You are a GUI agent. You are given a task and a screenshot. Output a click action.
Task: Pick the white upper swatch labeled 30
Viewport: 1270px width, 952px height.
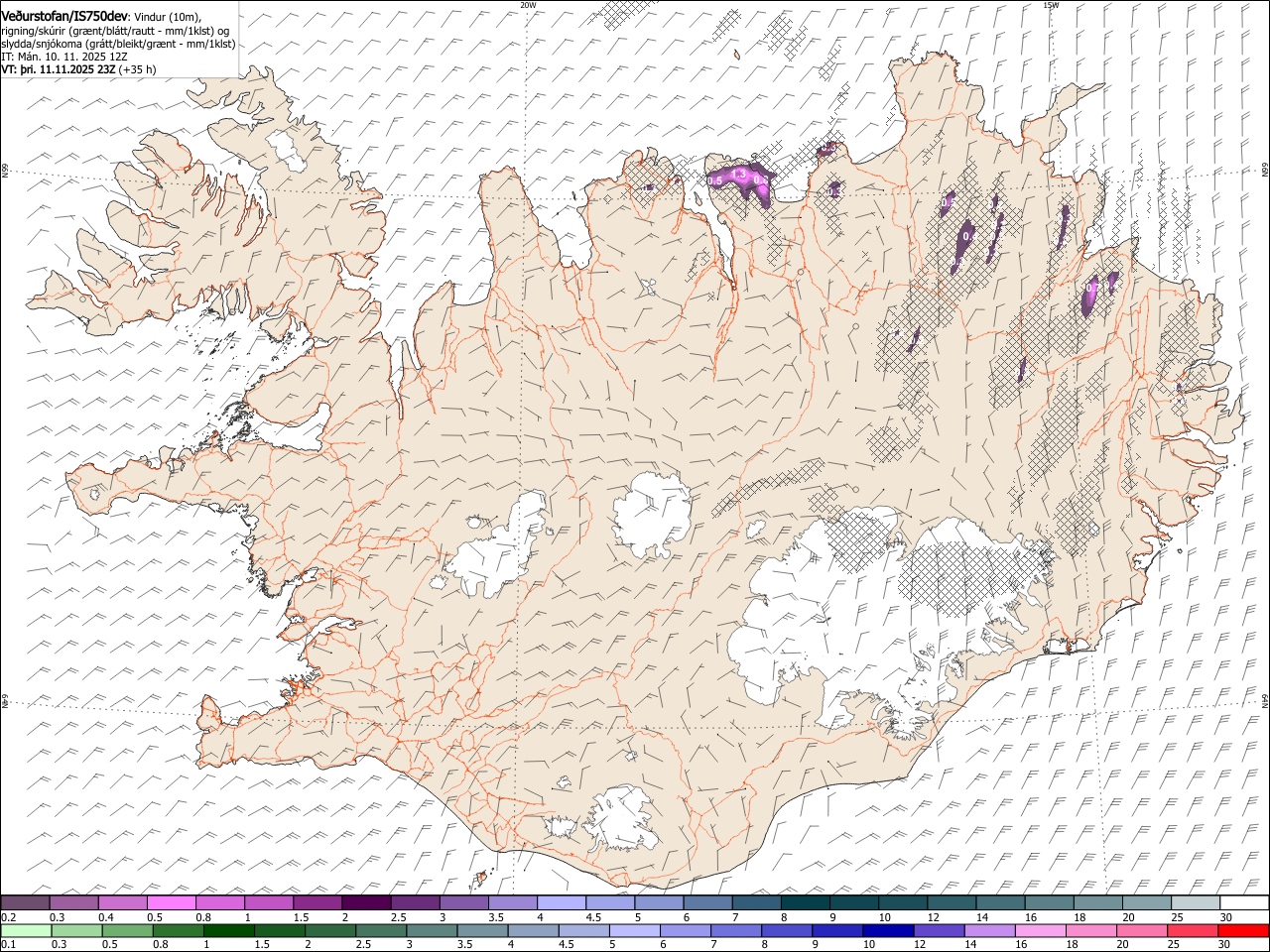click(x=1243, y=902)
